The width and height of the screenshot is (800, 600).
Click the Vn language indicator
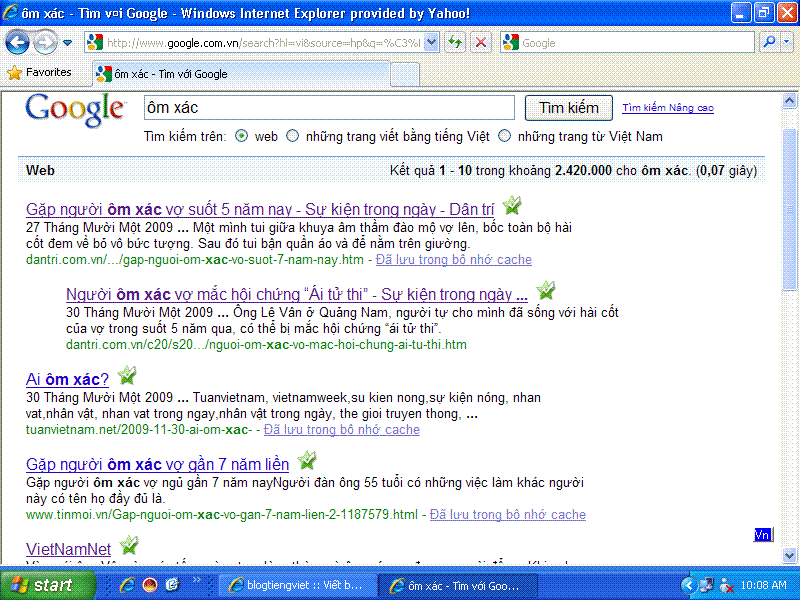pyautogui.click(x=762, y=535)
